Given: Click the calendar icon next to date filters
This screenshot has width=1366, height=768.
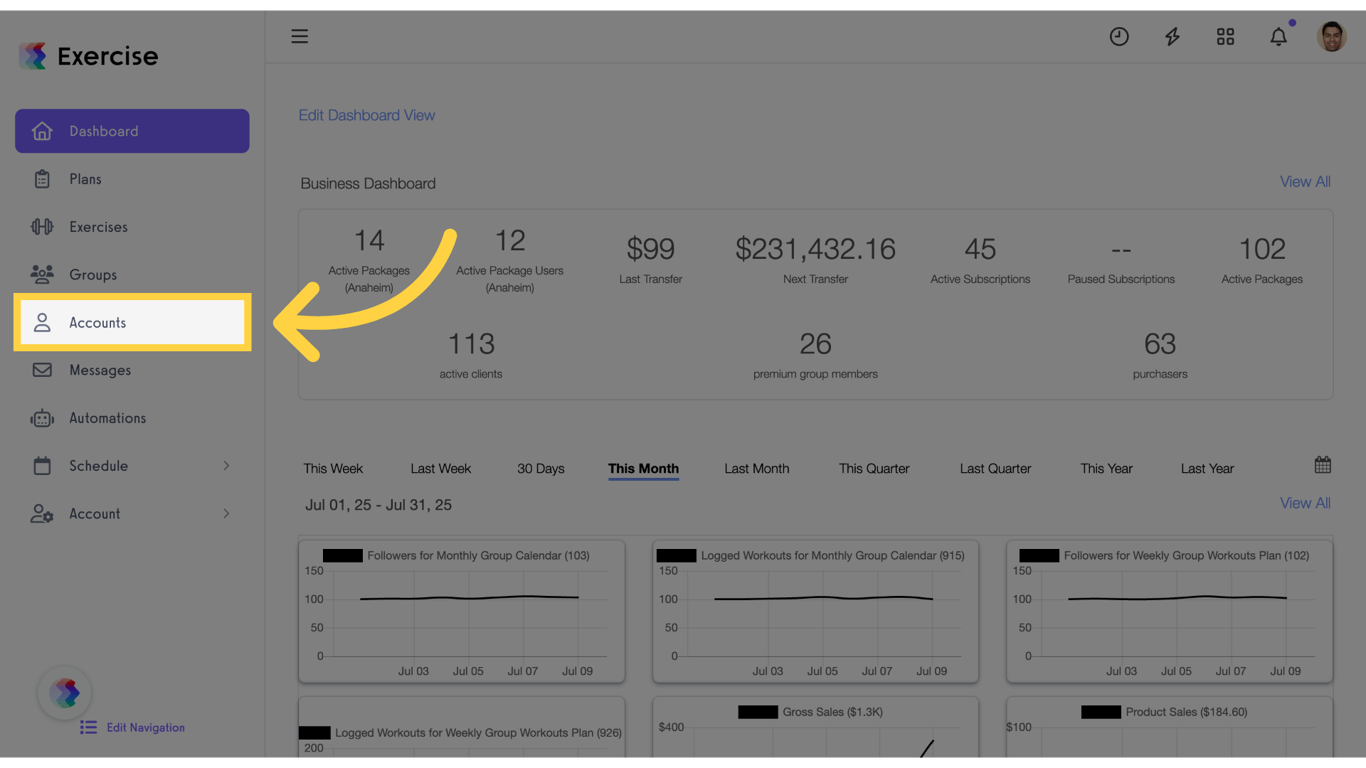Looking at the screenshot, I should [1322, 464].
